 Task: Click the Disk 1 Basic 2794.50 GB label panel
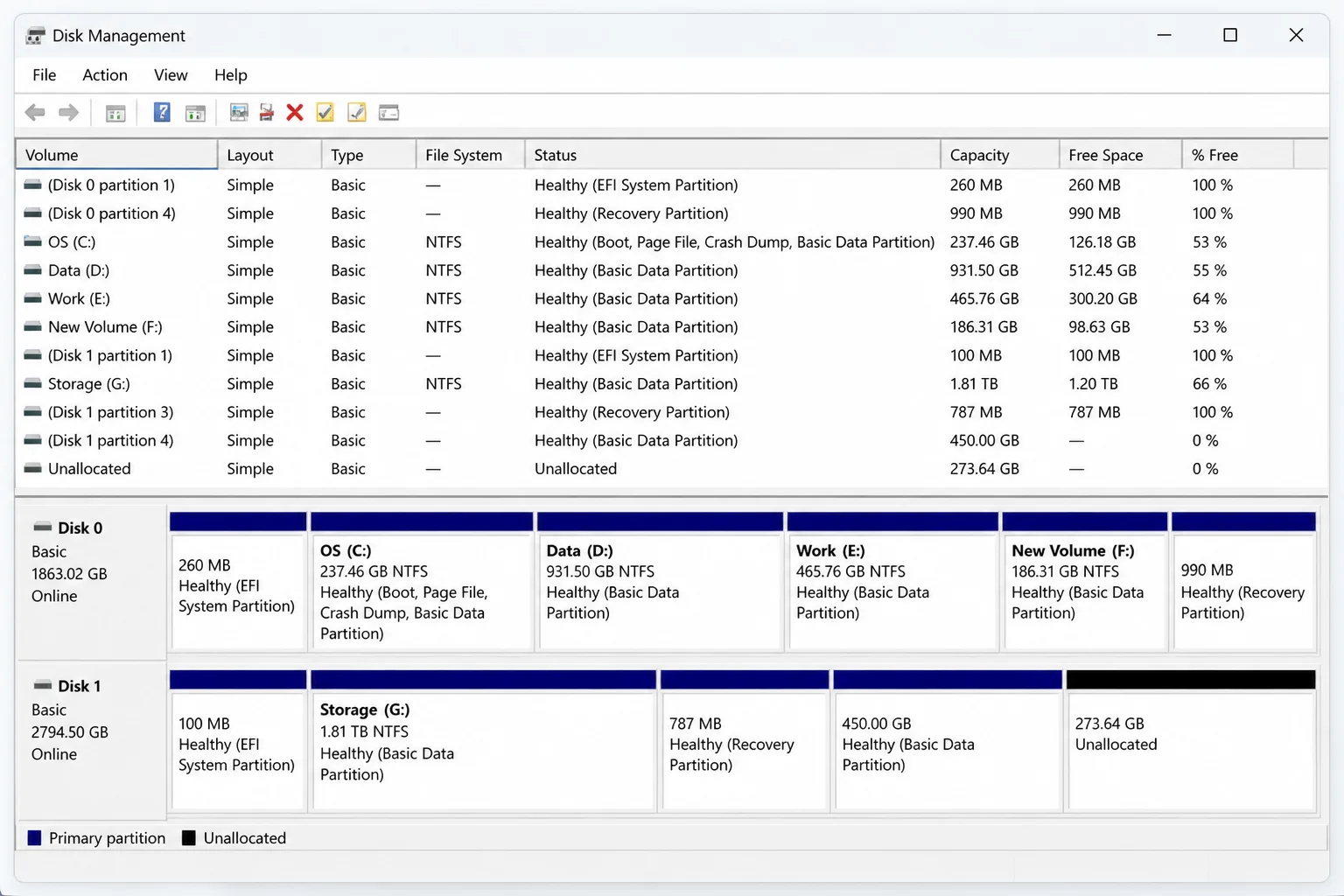[91, 740]
